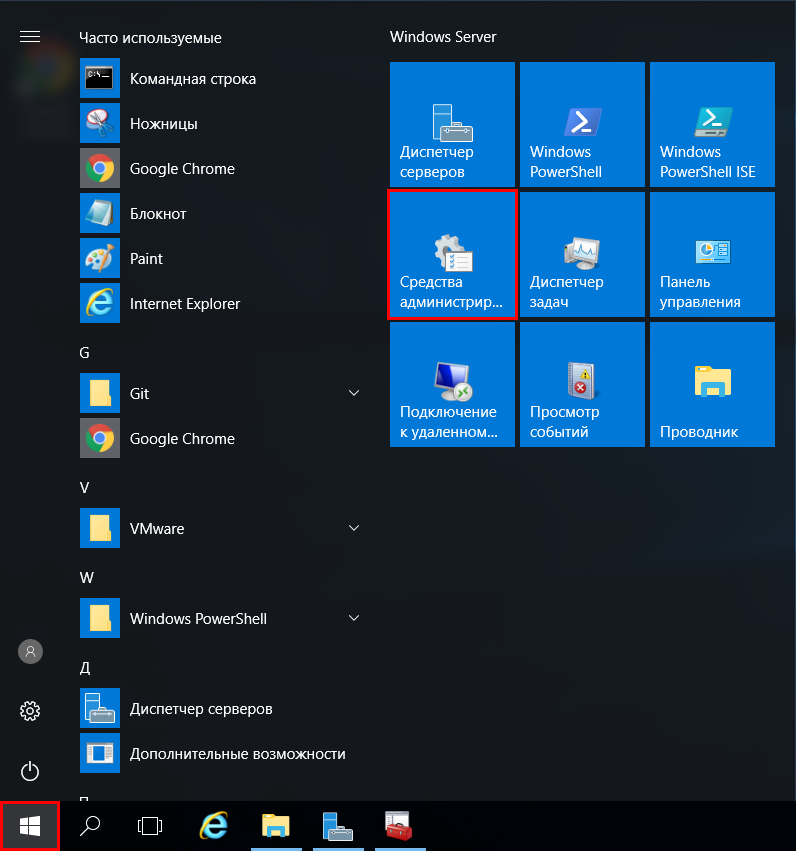Click the taskbar search magnifier icon
The width and height of the screenshot is (796, 851).
coord(90,826)
